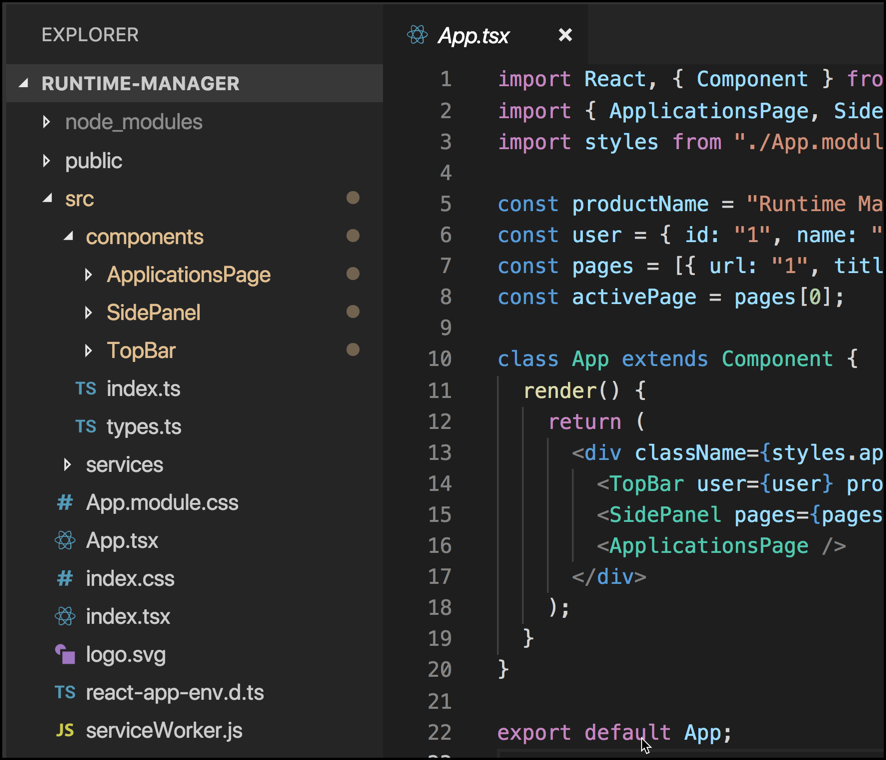The width and height of the screenshot is (886, 760).
Task: Collapse the RUNTIME-MANAGER root folder arrow
Action: (x=23, y=84)
